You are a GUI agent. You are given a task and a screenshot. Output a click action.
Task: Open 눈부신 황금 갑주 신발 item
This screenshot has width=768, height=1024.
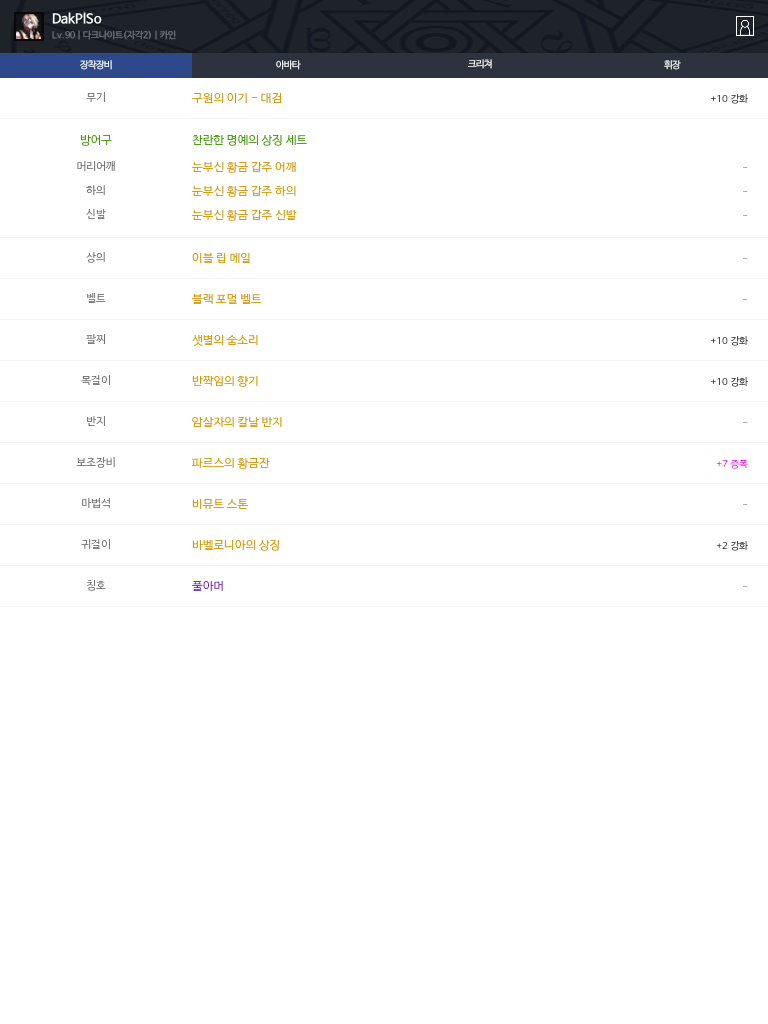[244, 215]
